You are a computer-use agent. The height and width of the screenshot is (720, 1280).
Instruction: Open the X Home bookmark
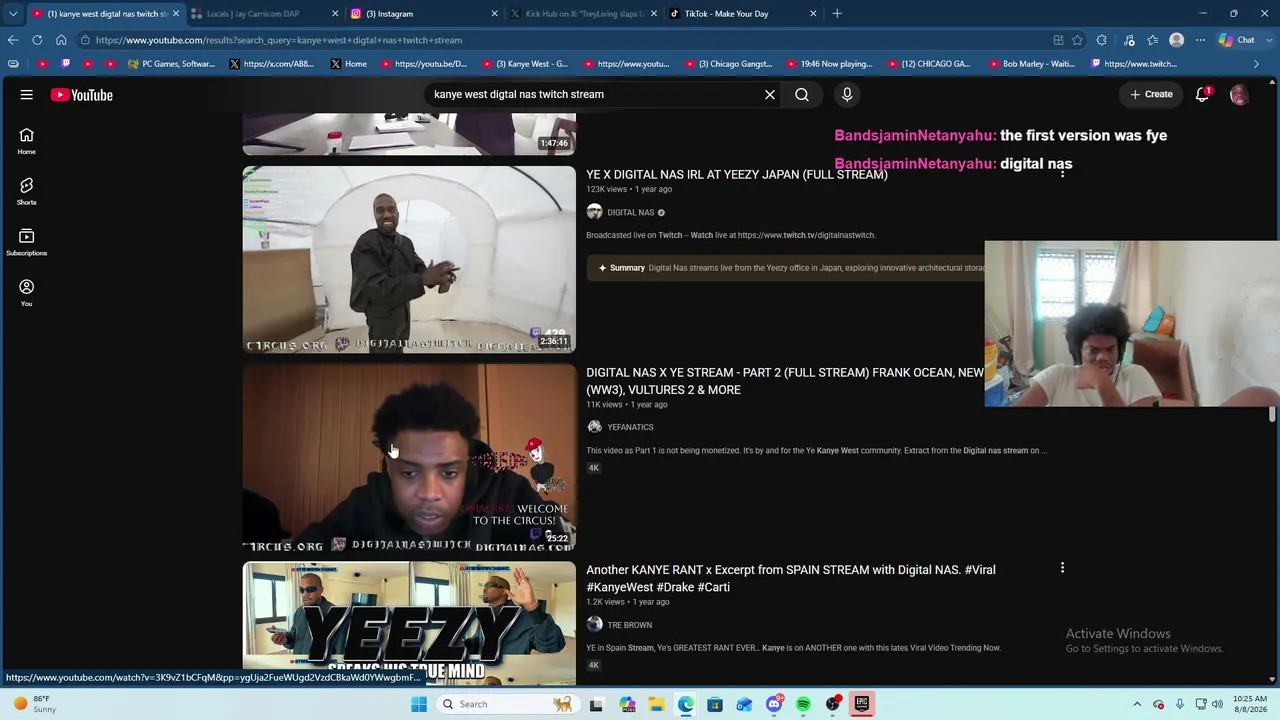pyautogui.click(x=348, y=64)
